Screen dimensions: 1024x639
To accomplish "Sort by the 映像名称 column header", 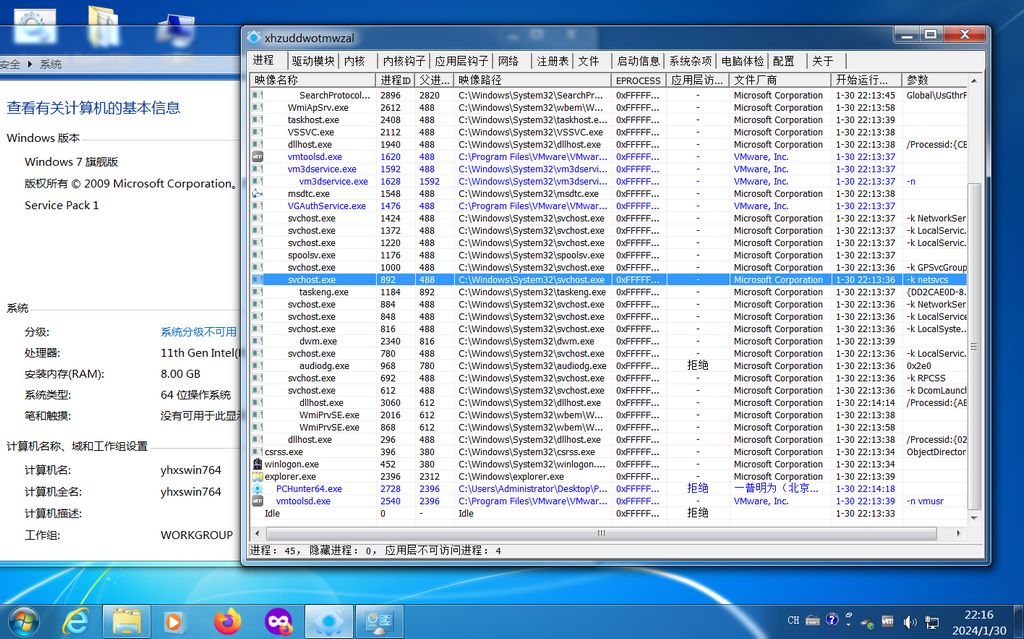I will point(313,80).
